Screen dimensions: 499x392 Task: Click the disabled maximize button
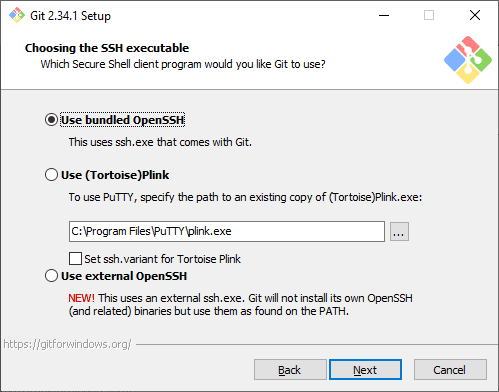(429, 15)
